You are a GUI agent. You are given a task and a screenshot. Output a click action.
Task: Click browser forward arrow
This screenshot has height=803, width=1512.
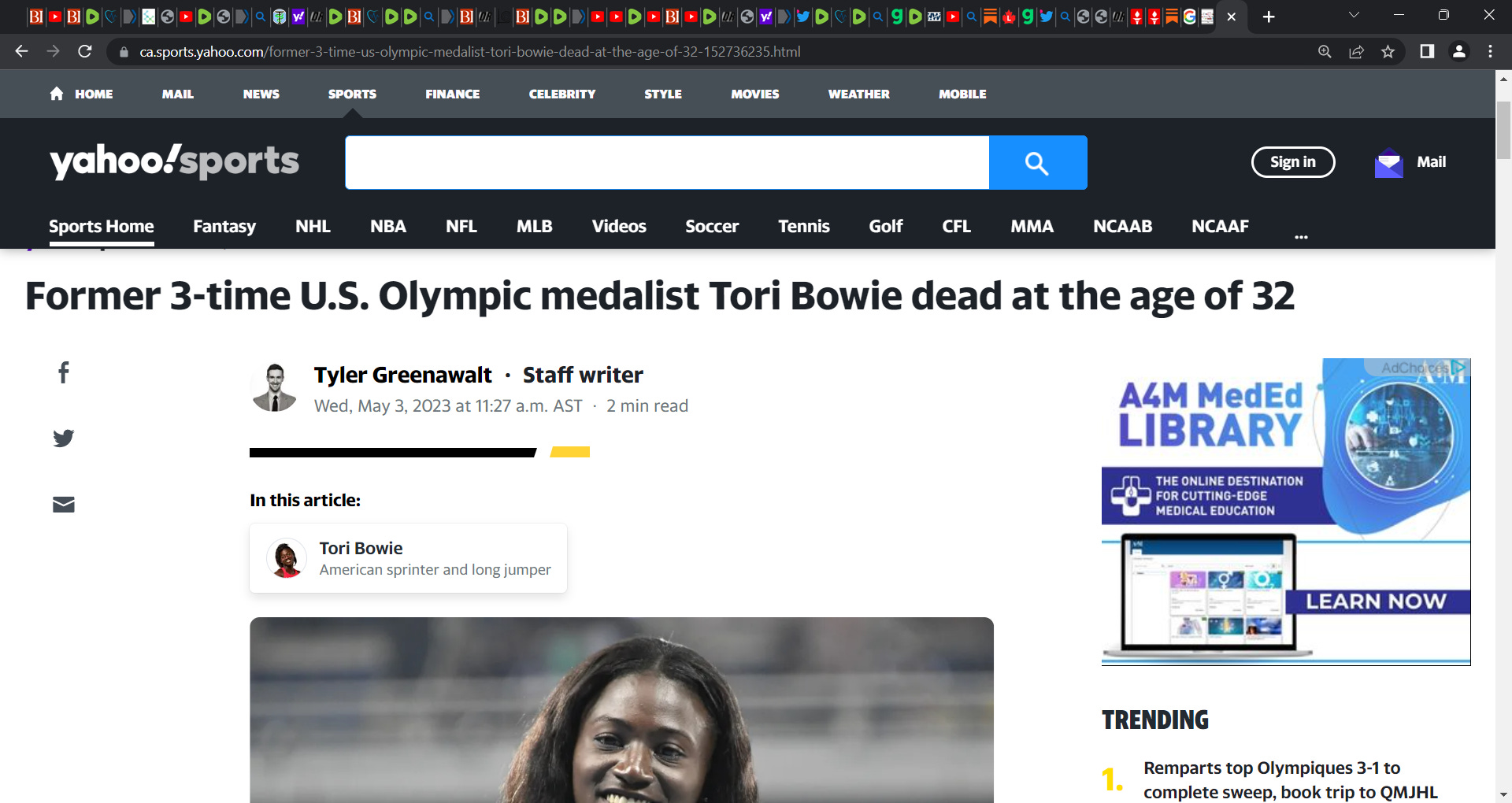tap(53, 51)
